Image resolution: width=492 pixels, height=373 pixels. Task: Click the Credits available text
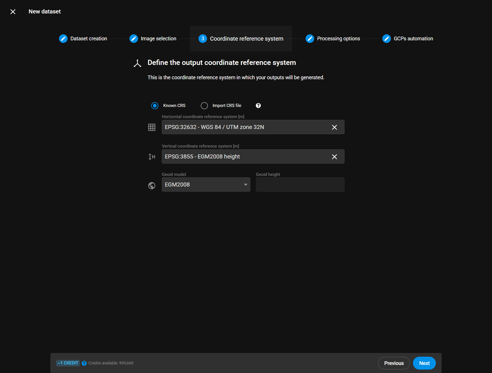click(111, 363)
